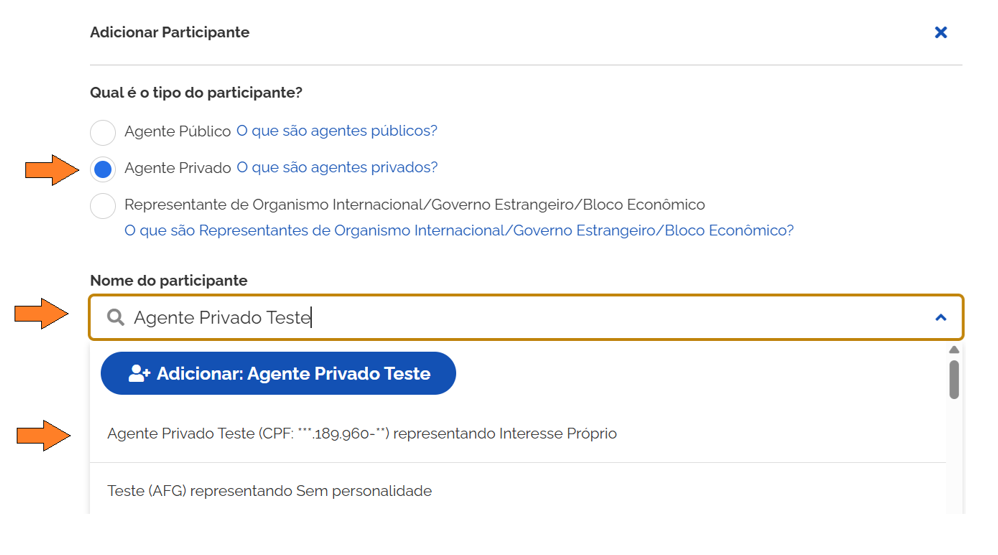Image resolution: width=998 pixels, height=555 pixels.
Task: Click the orange arrow beside the CPF result
Action: point(44,435)
